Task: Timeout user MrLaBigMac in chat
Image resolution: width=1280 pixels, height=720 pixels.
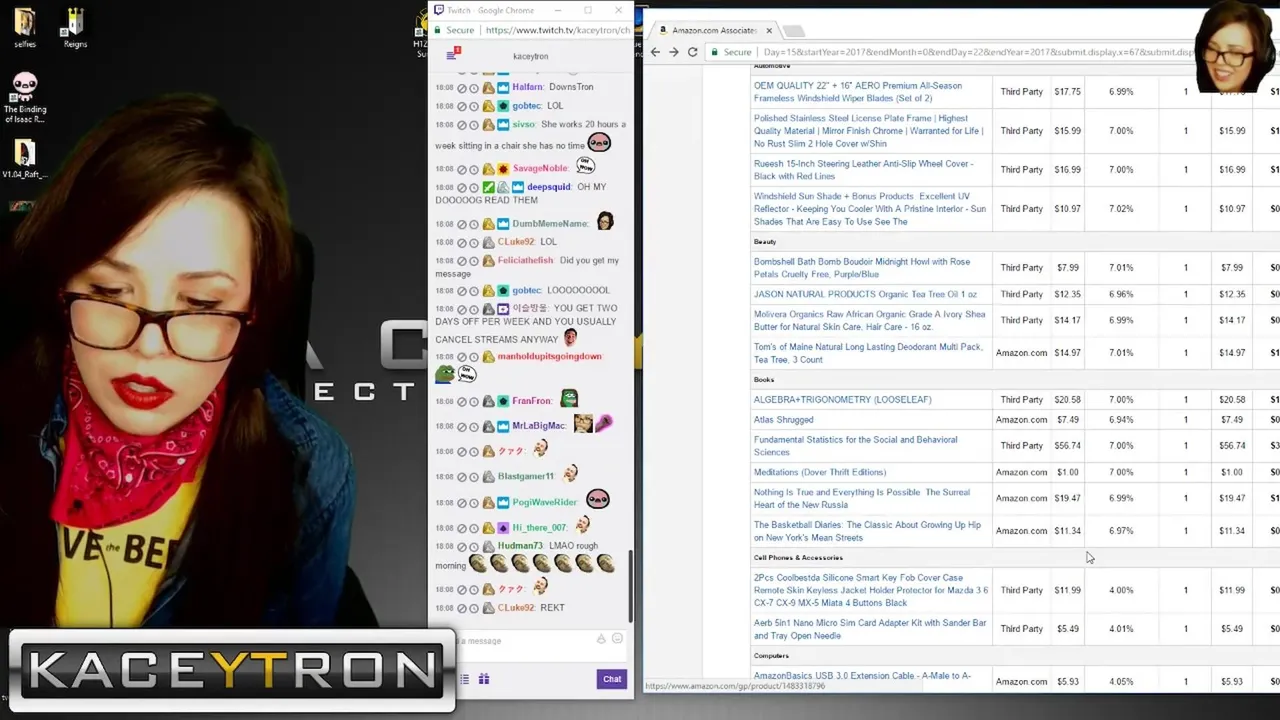Action: [474, 427]
